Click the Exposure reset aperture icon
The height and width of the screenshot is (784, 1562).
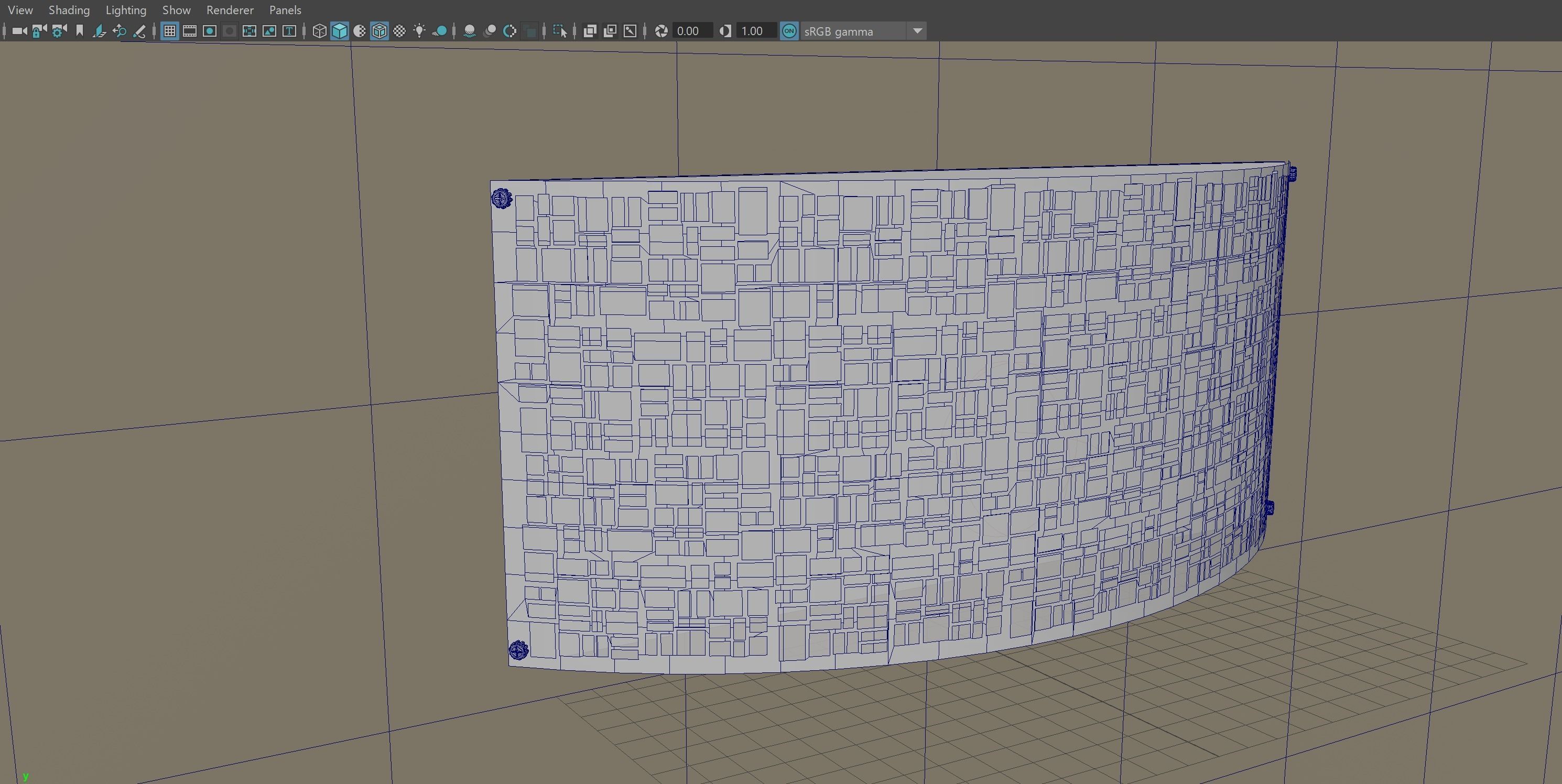(x=661, y=31)
